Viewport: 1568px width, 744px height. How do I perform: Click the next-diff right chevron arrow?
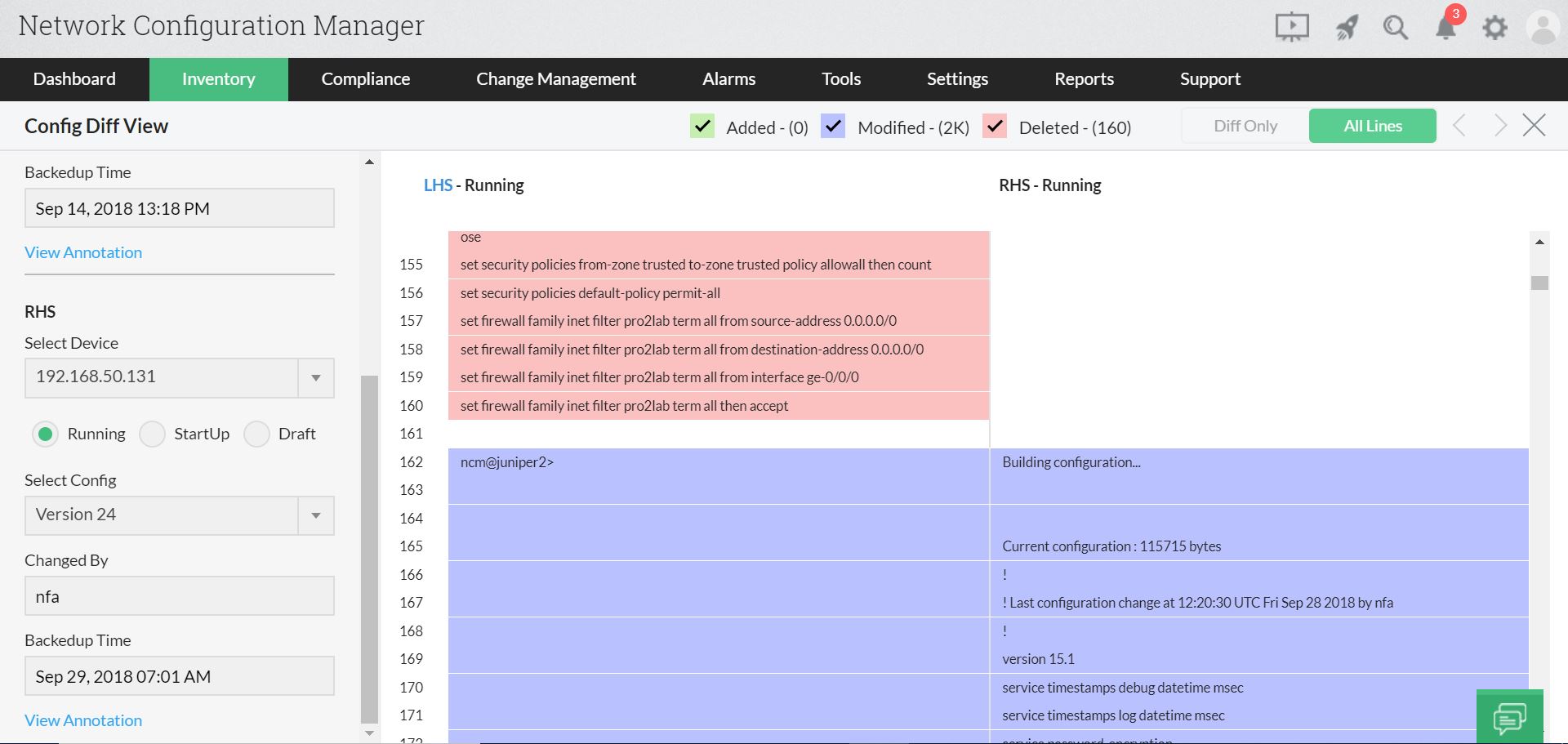pyautogui.click(x=1500, y=125)
